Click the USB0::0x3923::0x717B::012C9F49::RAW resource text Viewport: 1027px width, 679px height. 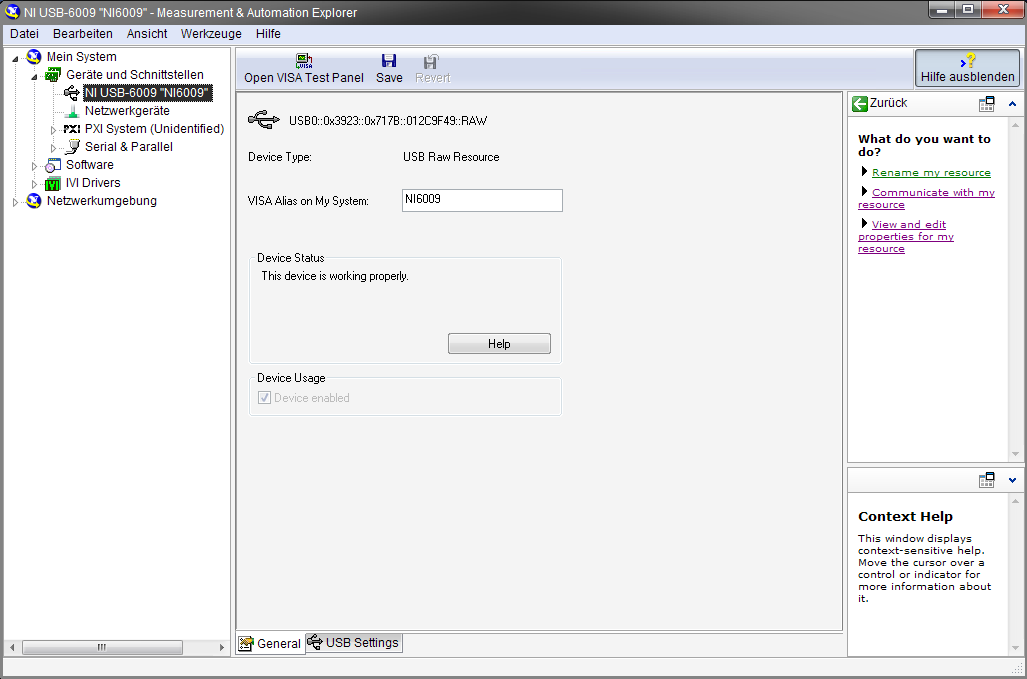(388, 120)
